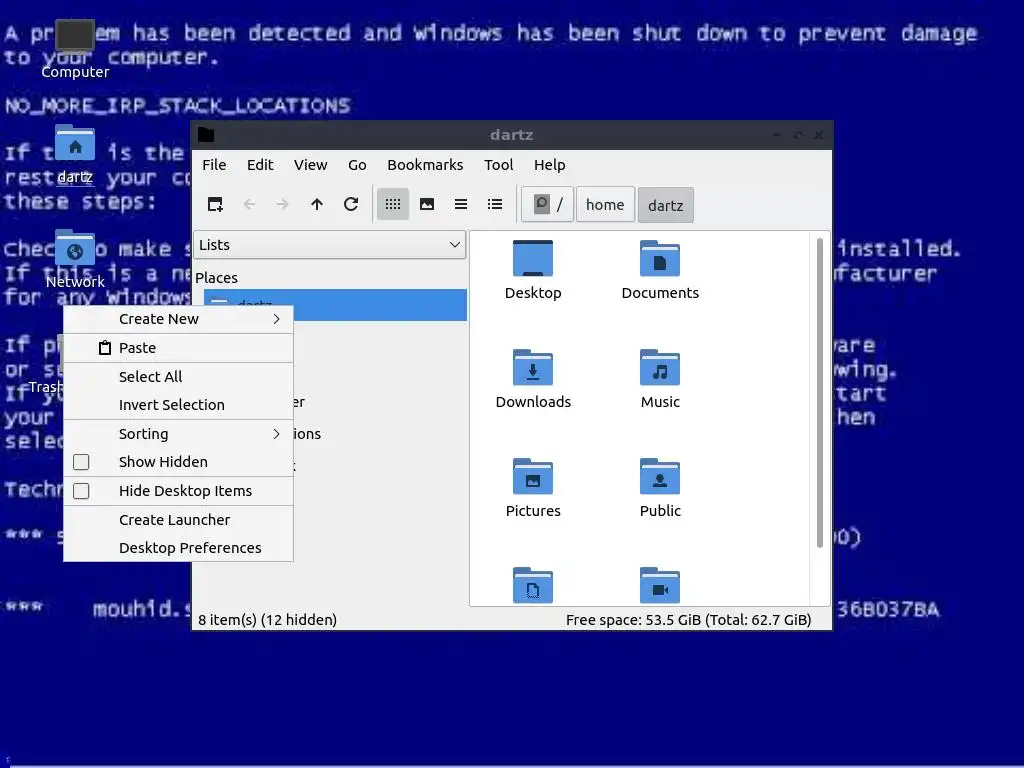Open the Help menu
This screenshot has height=768, width=1024.
pyautogui.click(x=549, y=165)
